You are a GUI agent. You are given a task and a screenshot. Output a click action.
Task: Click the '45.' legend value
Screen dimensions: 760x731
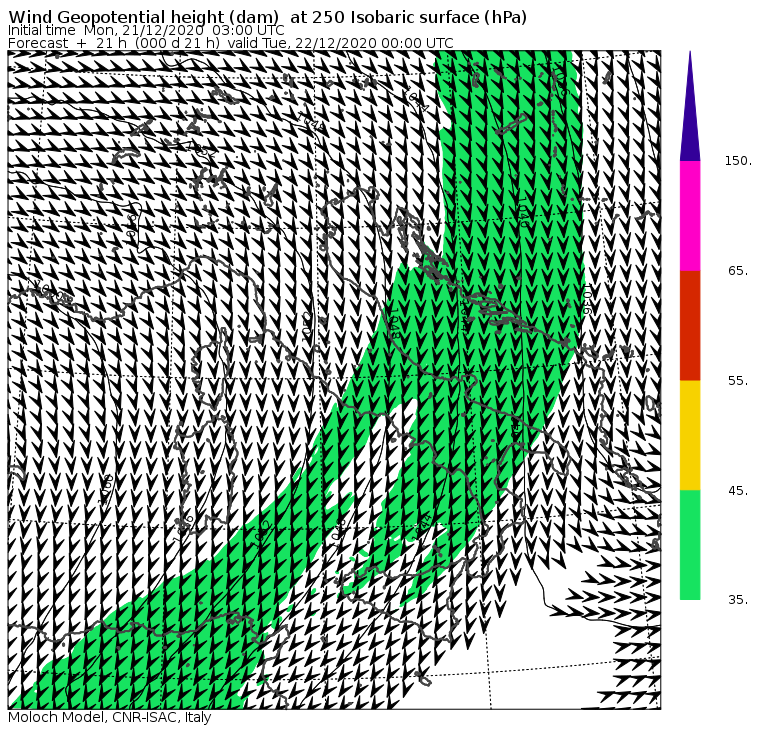click(738, 491)
